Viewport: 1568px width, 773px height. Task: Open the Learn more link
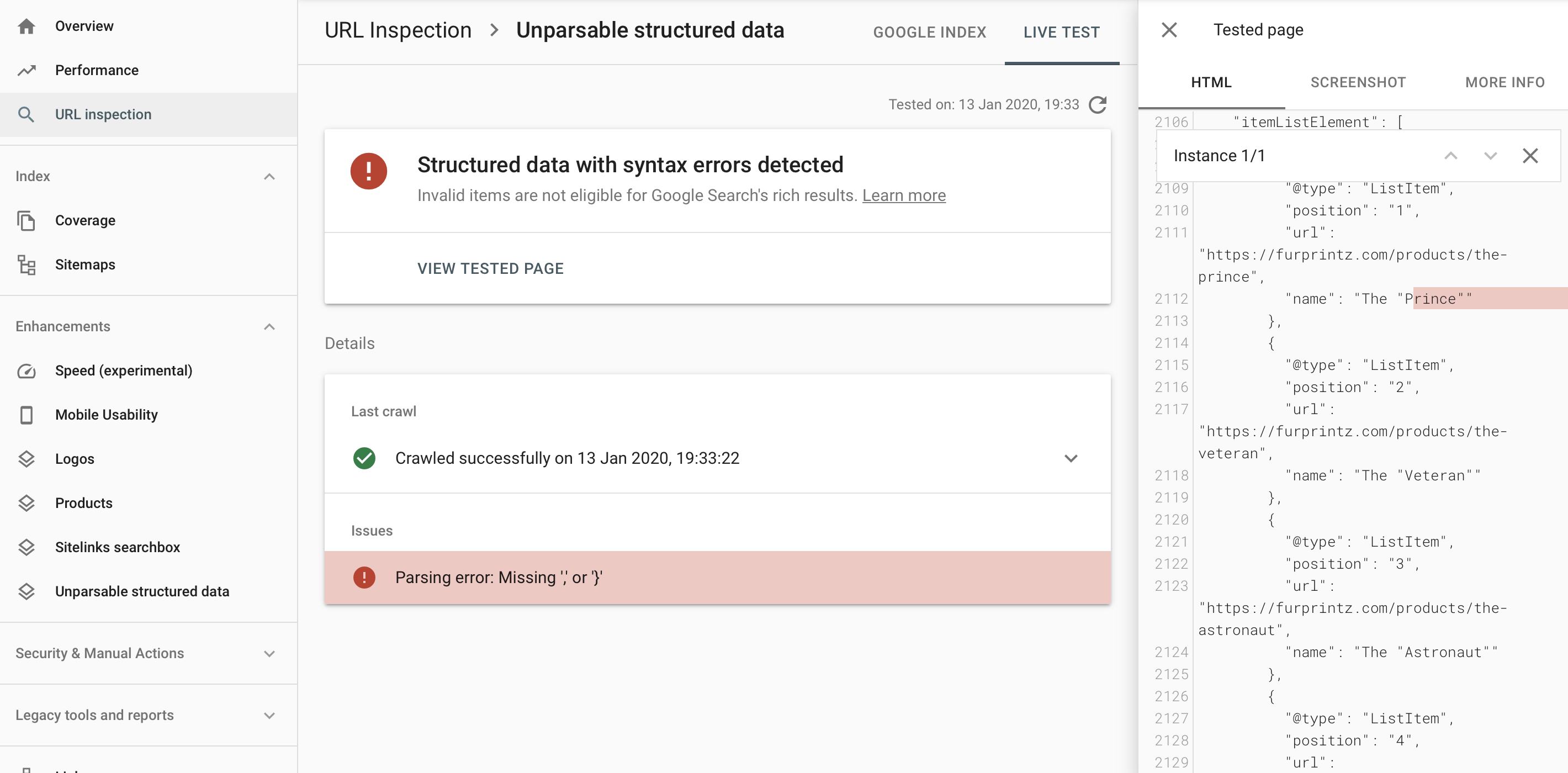[x=904, y=195]
